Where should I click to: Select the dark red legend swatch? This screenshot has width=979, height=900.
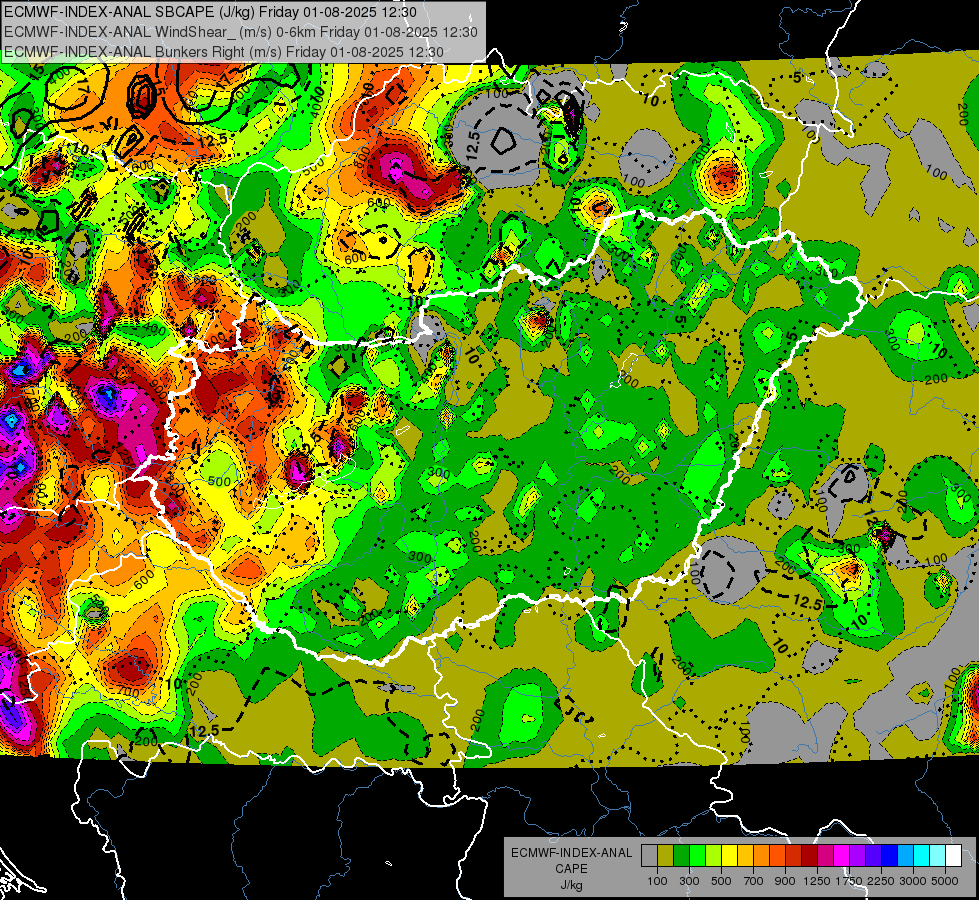click(x=809, y=856)
